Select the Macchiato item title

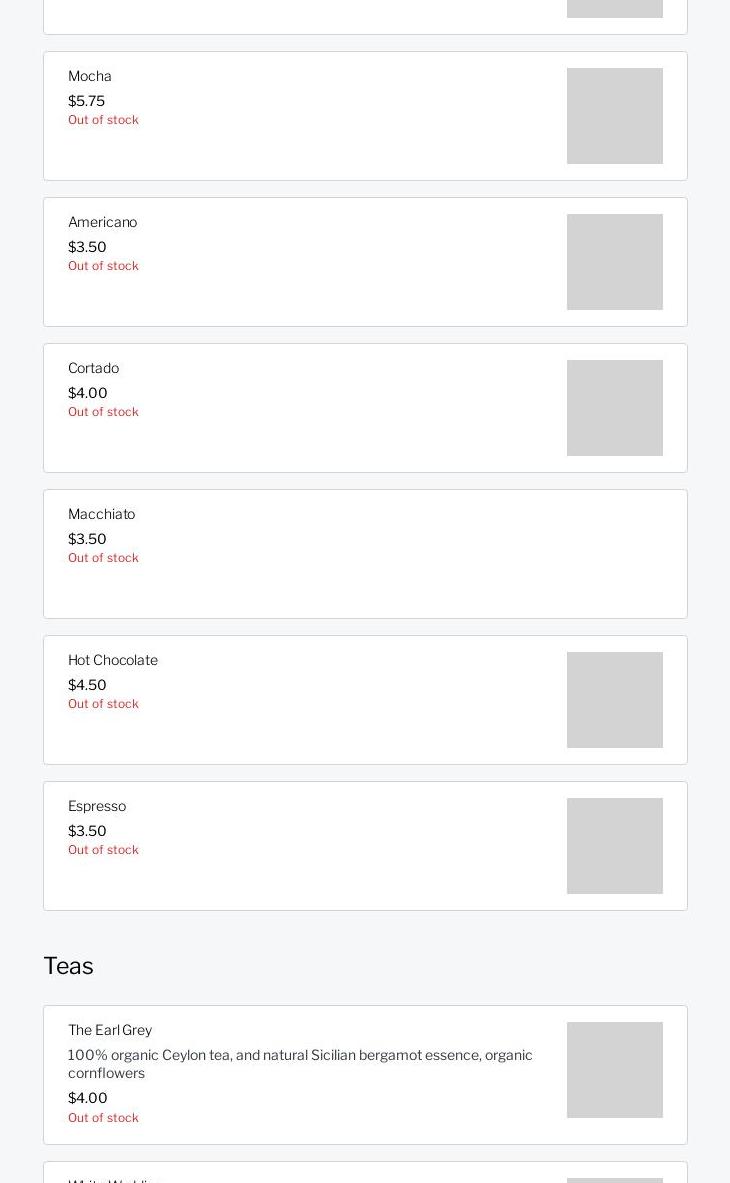coord(101,514)
